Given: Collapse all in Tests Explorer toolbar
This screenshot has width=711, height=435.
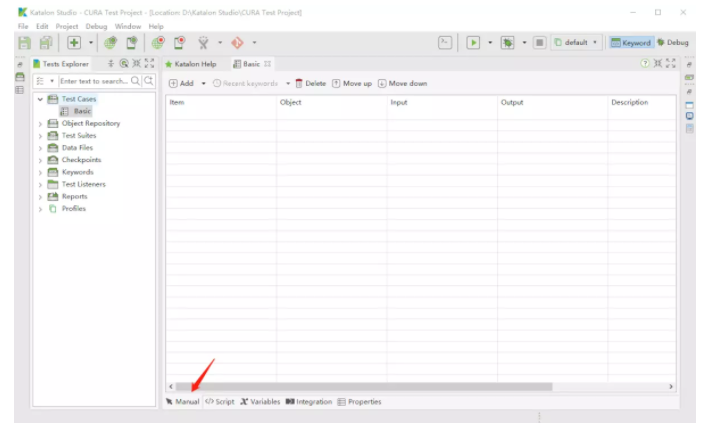Looking at the screenshot, I should tap(111, 64).
